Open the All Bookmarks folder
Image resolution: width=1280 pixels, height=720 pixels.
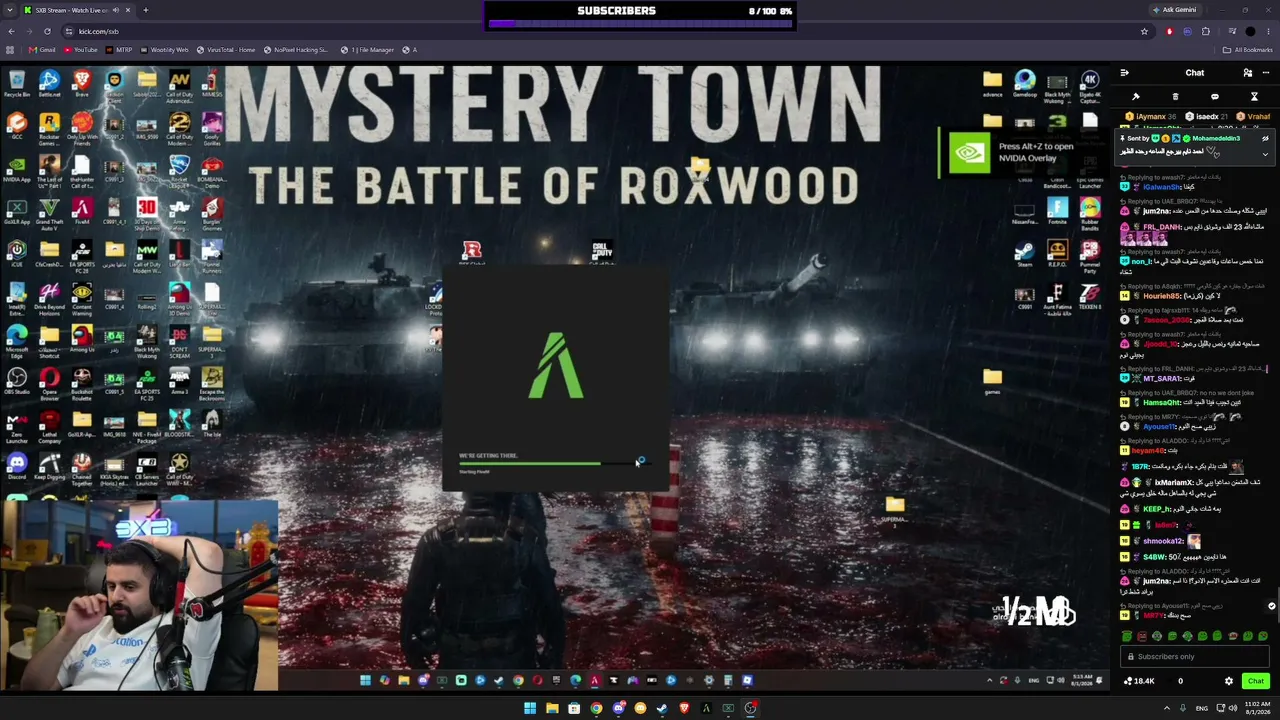[1248, 50]
